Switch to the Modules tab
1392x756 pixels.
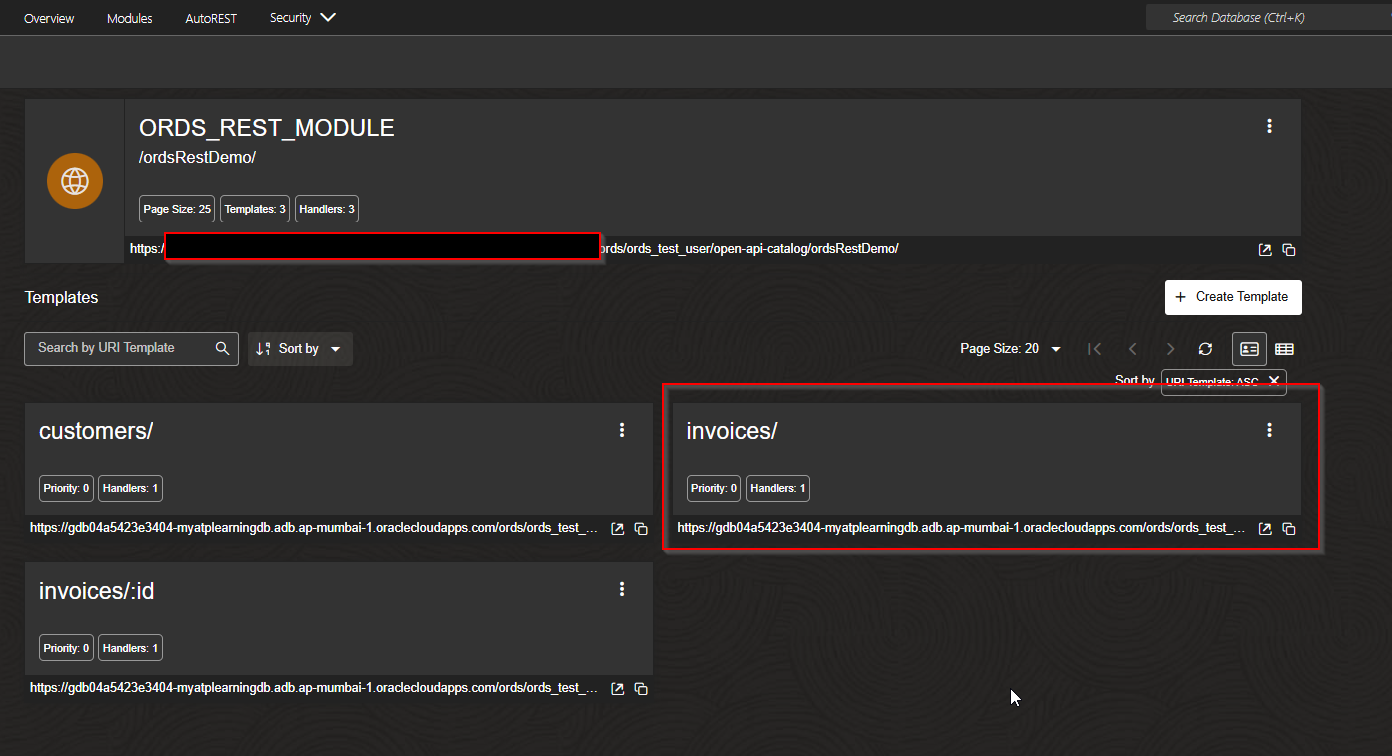coord(129,17)
